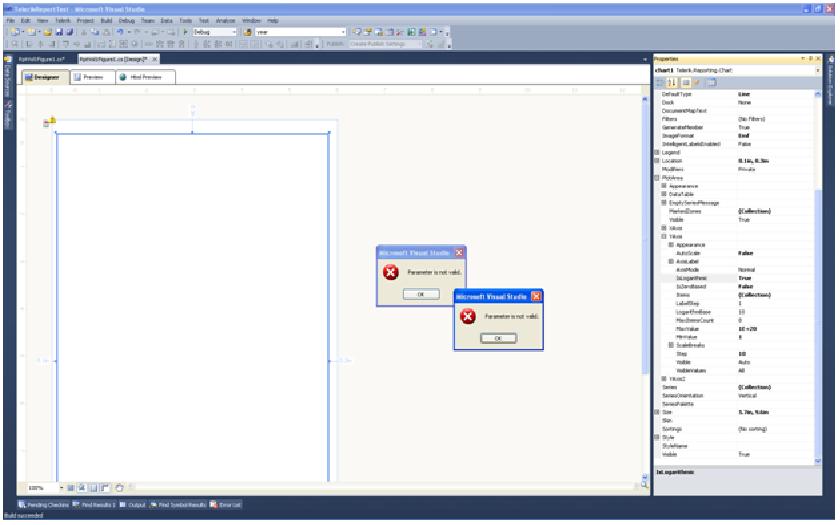
Task: Click the New Project toolbar icon
Action: tap(15, 32)
